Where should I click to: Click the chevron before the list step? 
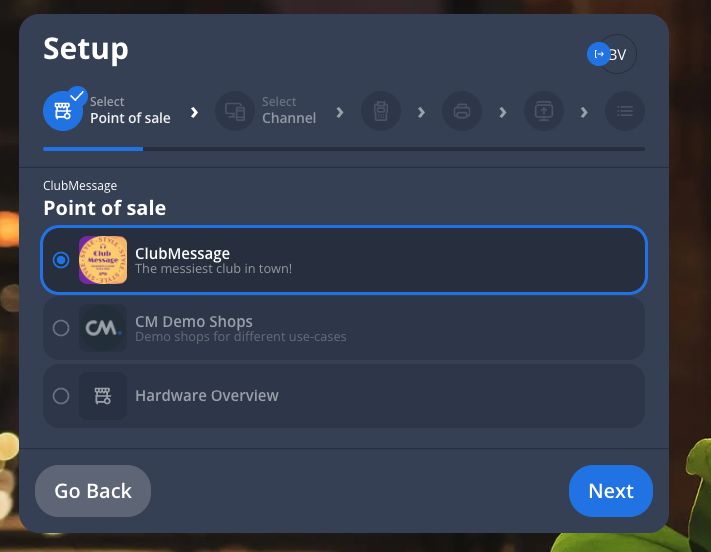pyautogui.click(x=584, y=111)
